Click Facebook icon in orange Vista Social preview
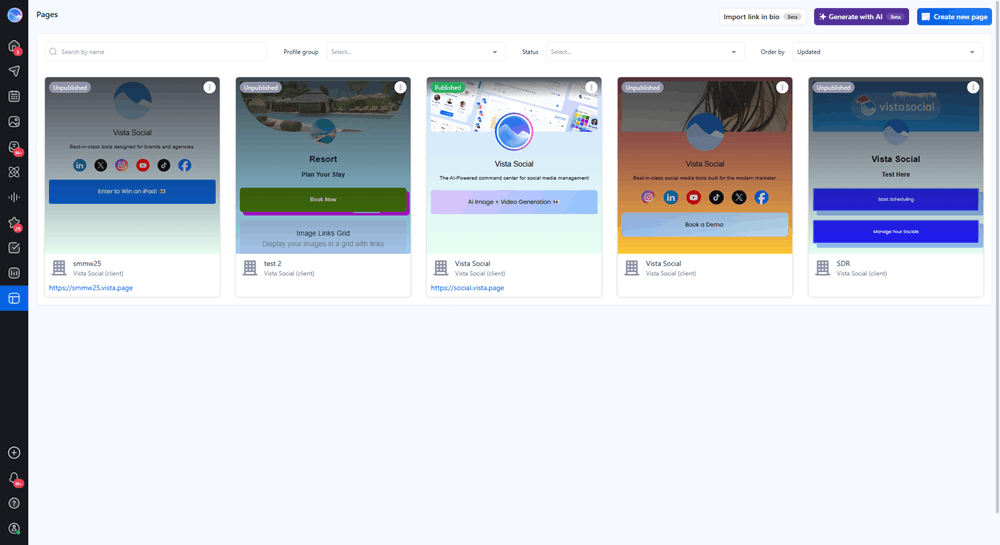 pyautogui.click(x=761, y=198)
